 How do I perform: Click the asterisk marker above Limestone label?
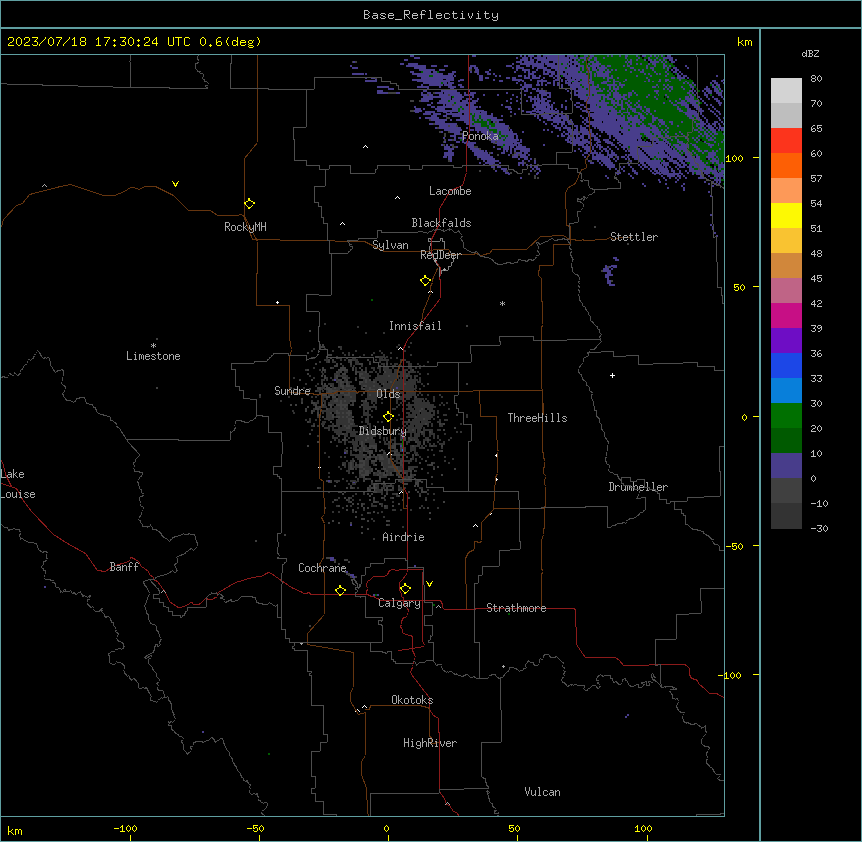pos(153,346)
